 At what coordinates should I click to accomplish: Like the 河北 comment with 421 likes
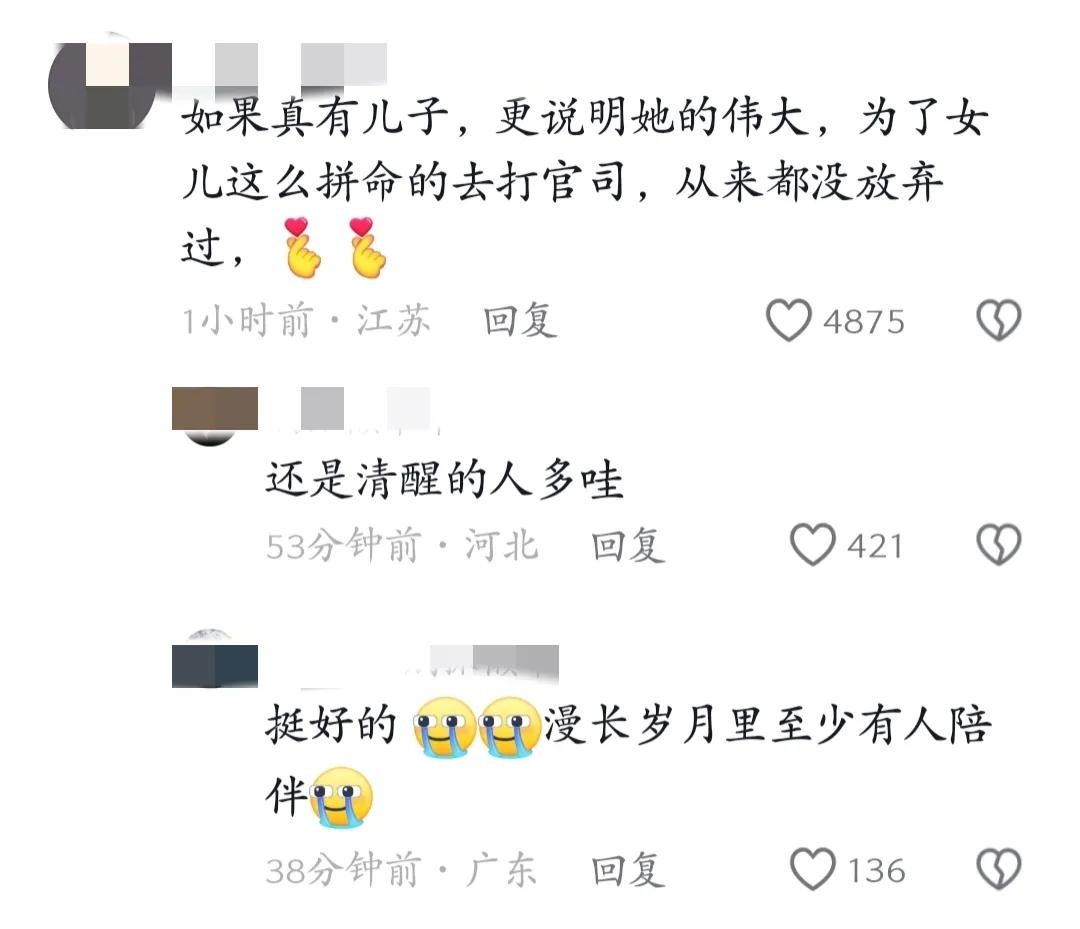813,545
